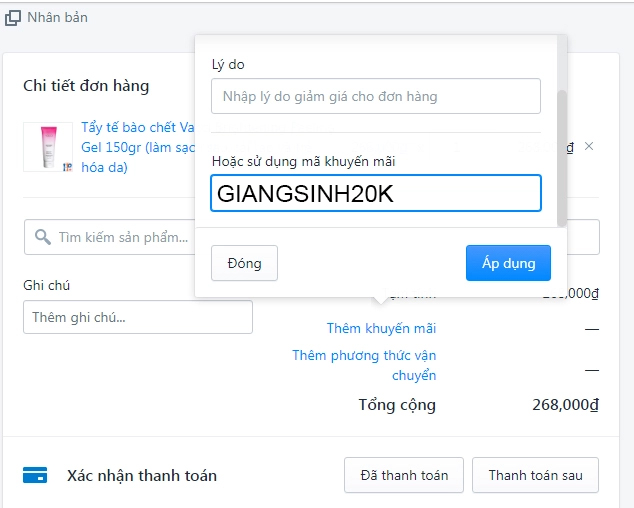Image resolution: width=634 pixels, height=508 pixels.
Task: Click the Nhân bản duplicate icon
Action: [x=13, y=18]
